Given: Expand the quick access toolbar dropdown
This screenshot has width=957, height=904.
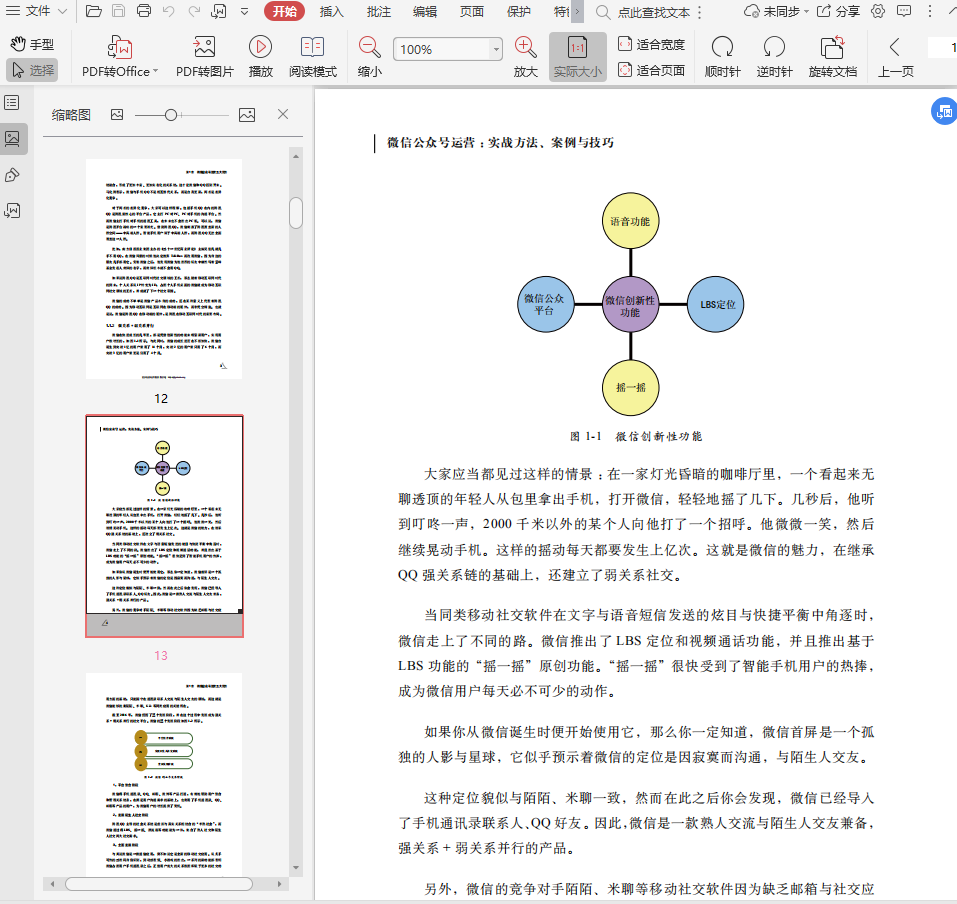Looking at the screenshot, I should point(244,11).
